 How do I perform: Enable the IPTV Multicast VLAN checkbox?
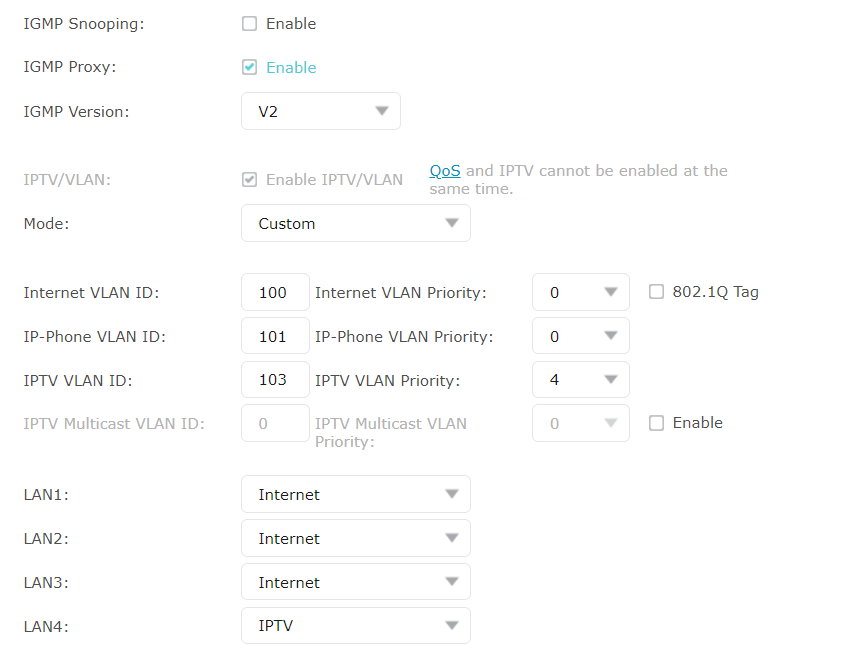[x=656, y=423]
